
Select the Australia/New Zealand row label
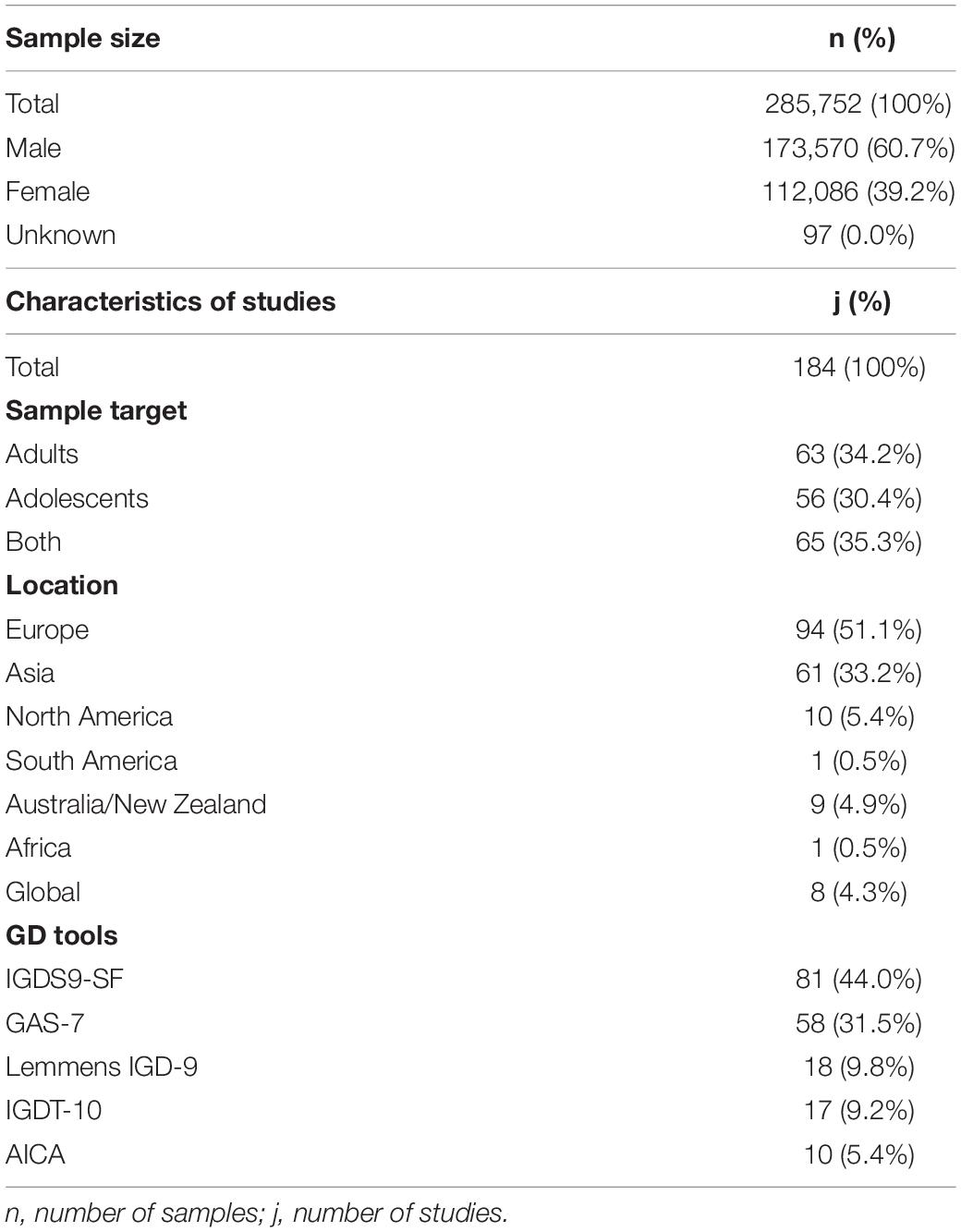(136, 804)
